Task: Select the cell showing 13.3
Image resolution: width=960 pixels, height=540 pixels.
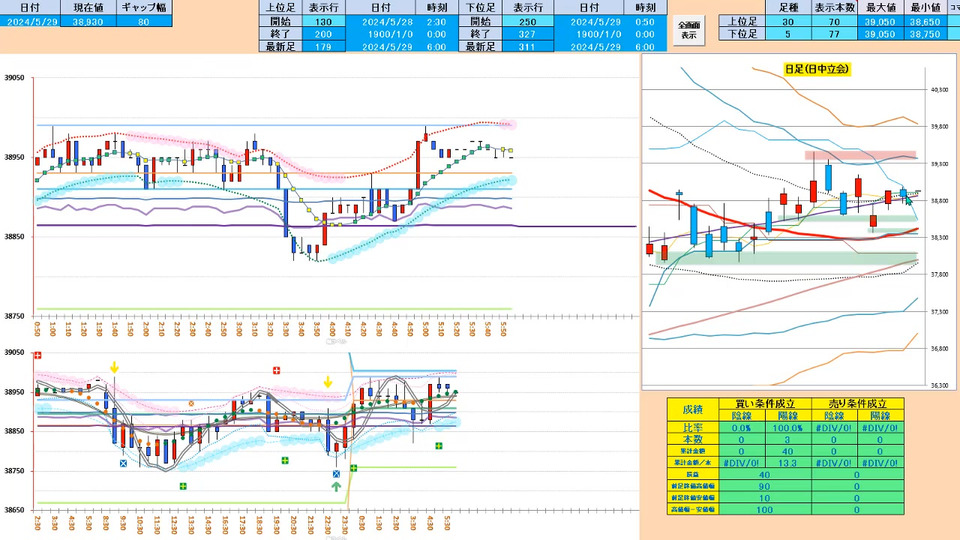Action: point(787,463)
